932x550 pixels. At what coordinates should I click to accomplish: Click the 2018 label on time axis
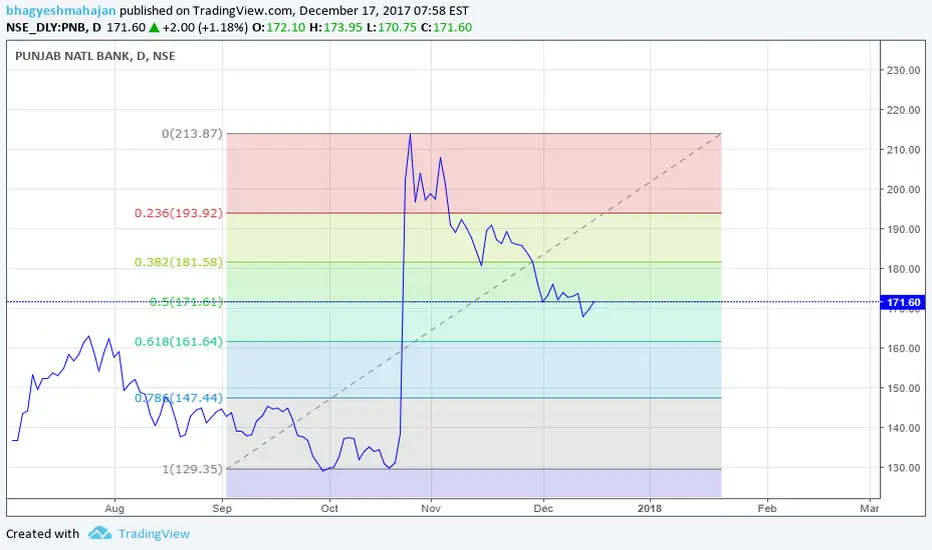click(x=650, y=508)
